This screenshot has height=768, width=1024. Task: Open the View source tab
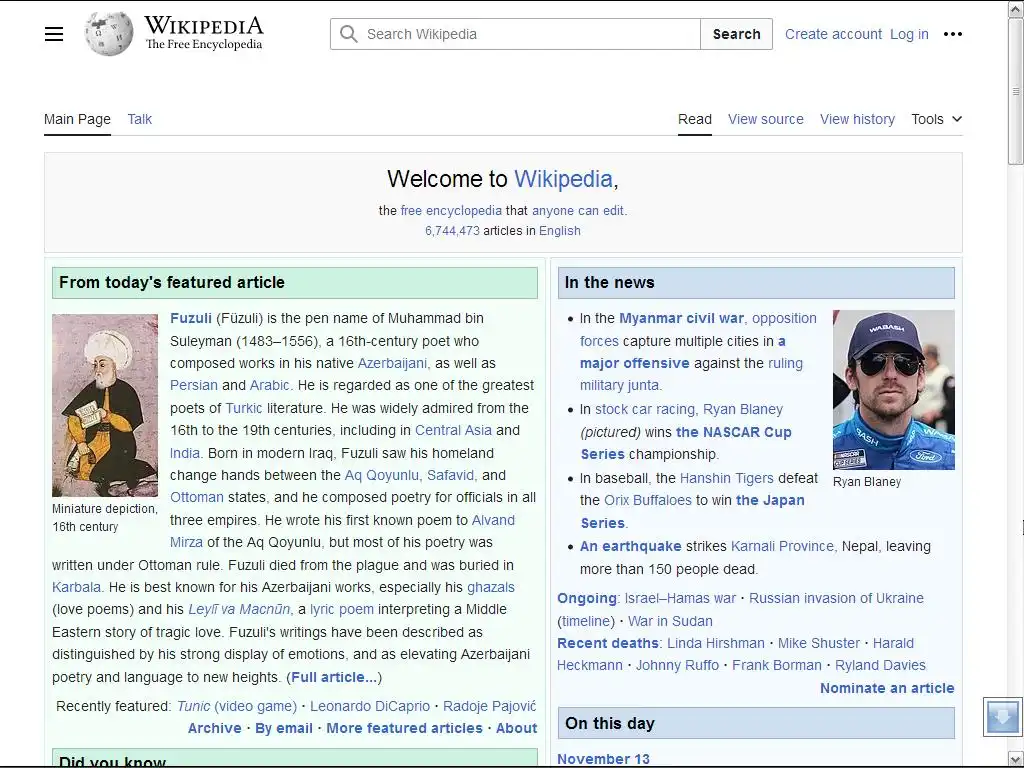tap(765, 120)
